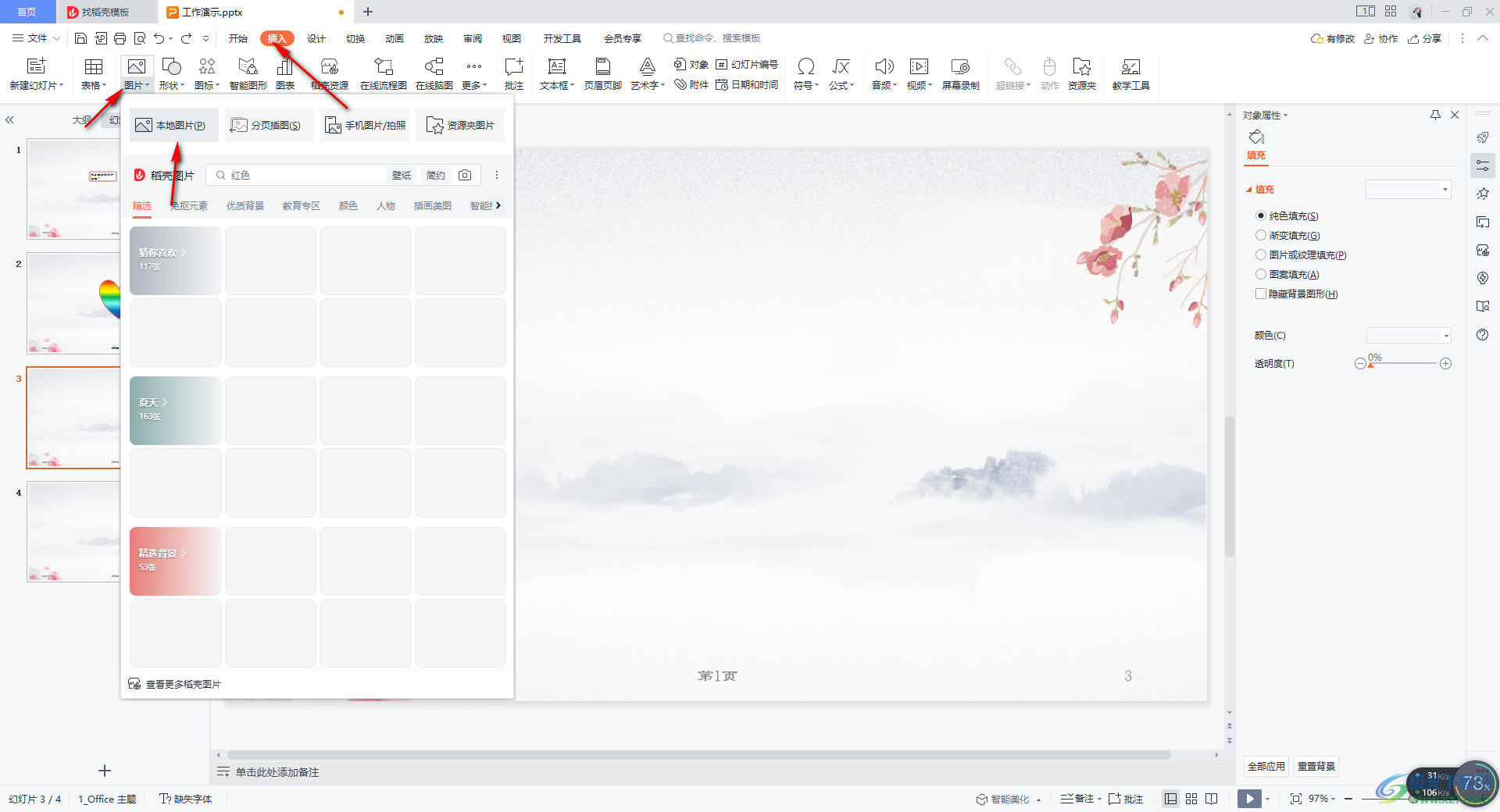Open the Shapes (形状) tool
Screen dimensions: 1500x812
172,74
